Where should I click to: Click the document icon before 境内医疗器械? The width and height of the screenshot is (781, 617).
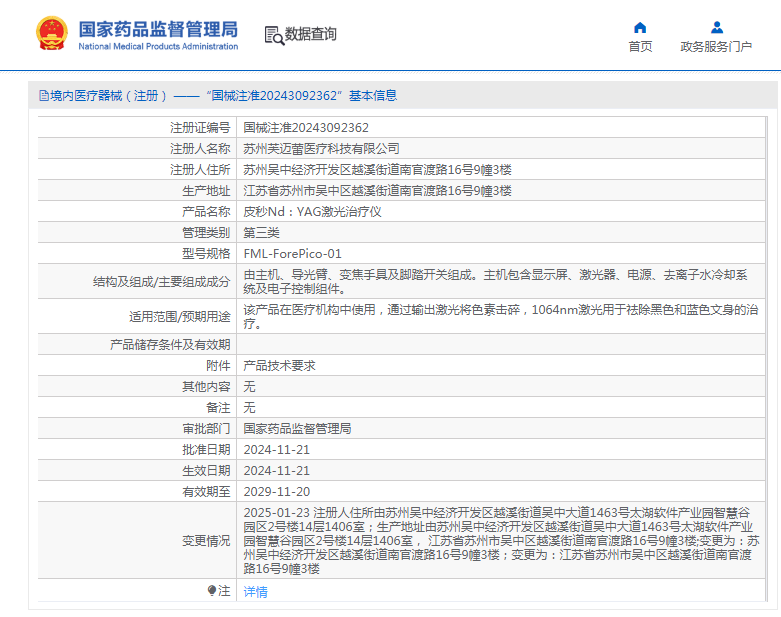coord(44,96)
